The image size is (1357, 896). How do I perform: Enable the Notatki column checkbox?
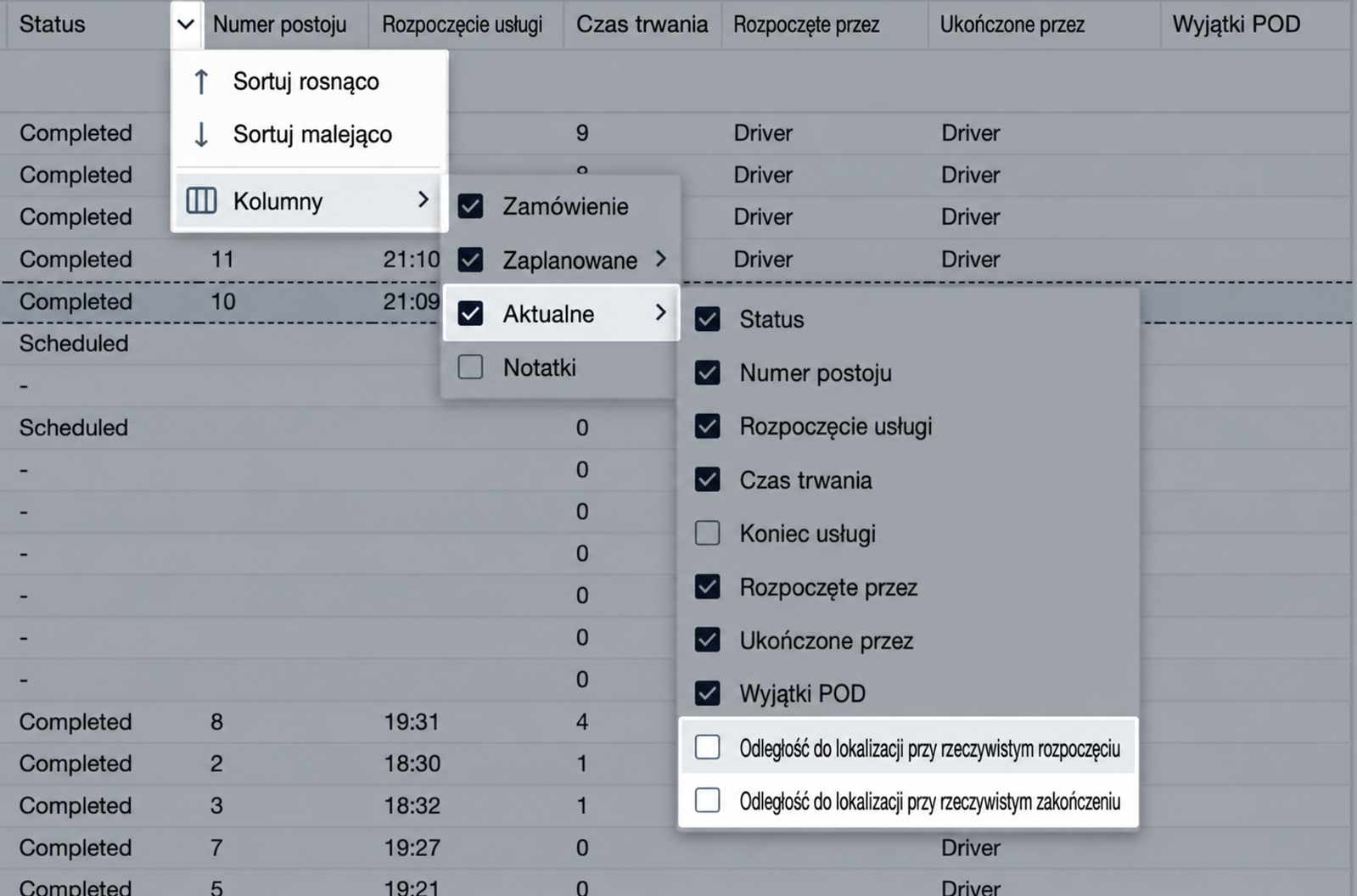470,367
